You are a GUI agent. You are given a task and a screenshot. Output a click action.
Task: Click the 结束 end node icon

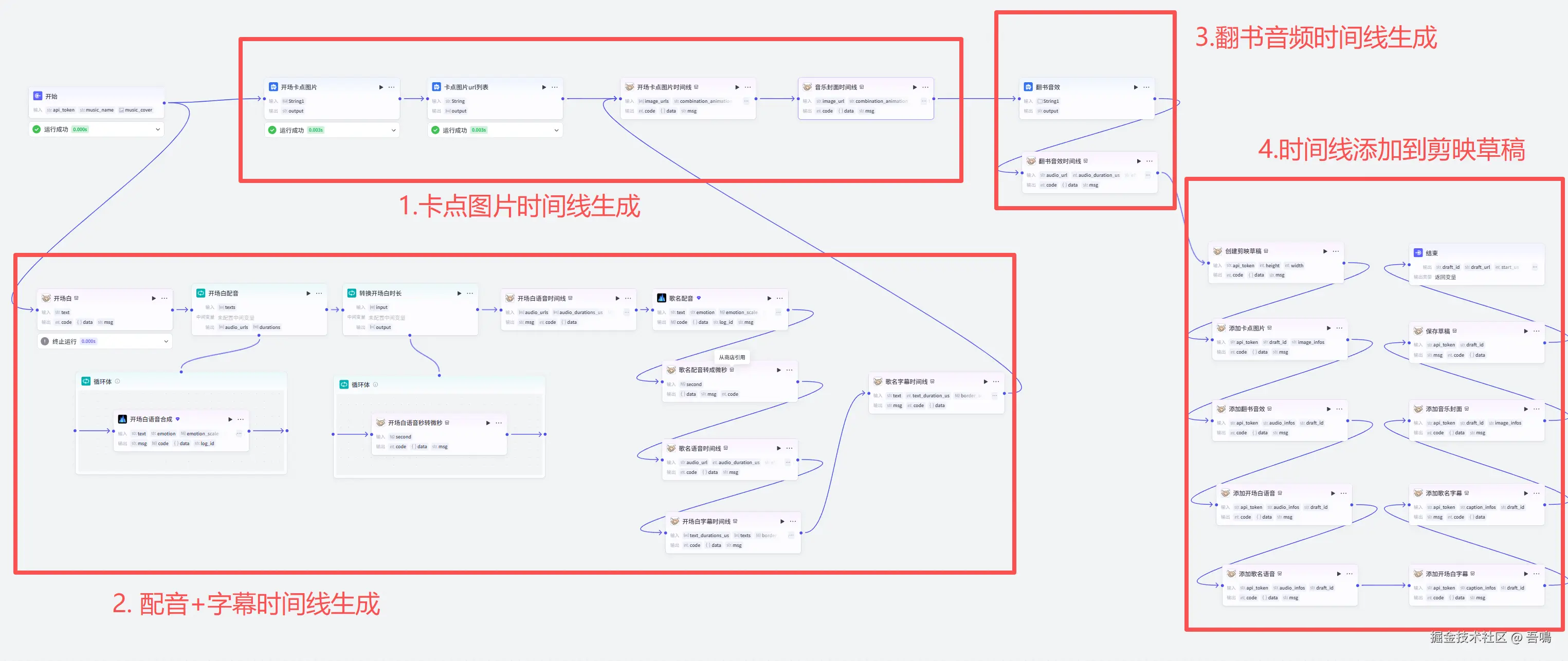[1418, 252]
